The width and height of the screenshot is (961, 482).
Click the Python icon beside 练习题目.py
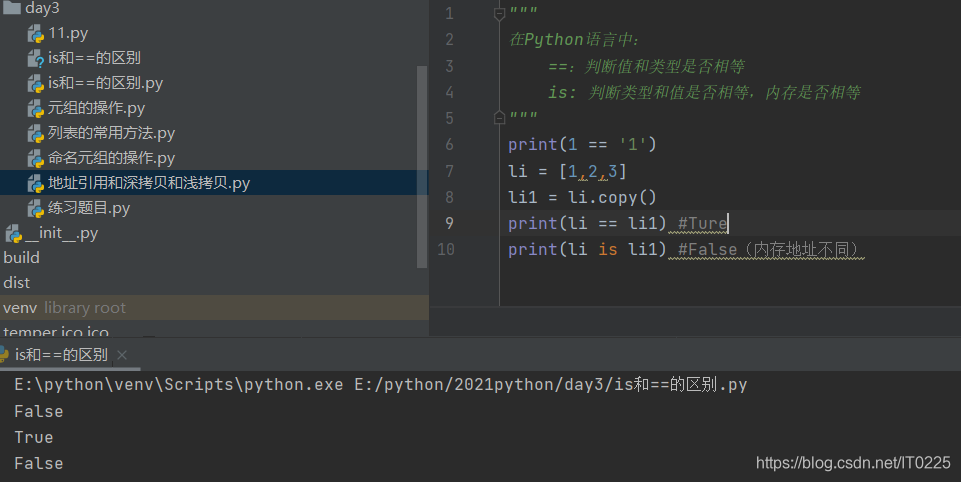tap(36, 209)
